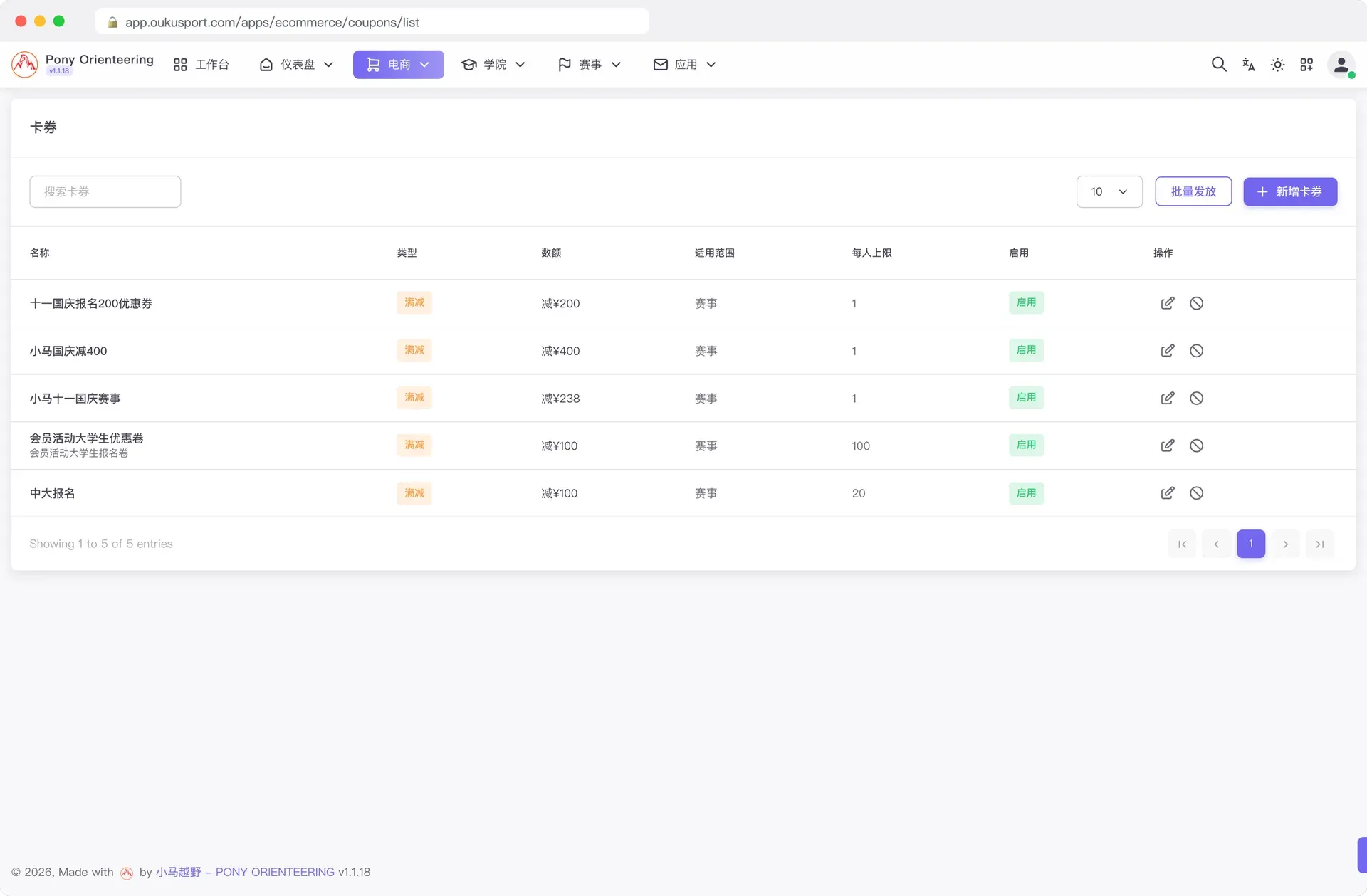Screen dimensions: 1367x896
Task: Open the page size selector showing 10
Action: (x=1109, y=192)
